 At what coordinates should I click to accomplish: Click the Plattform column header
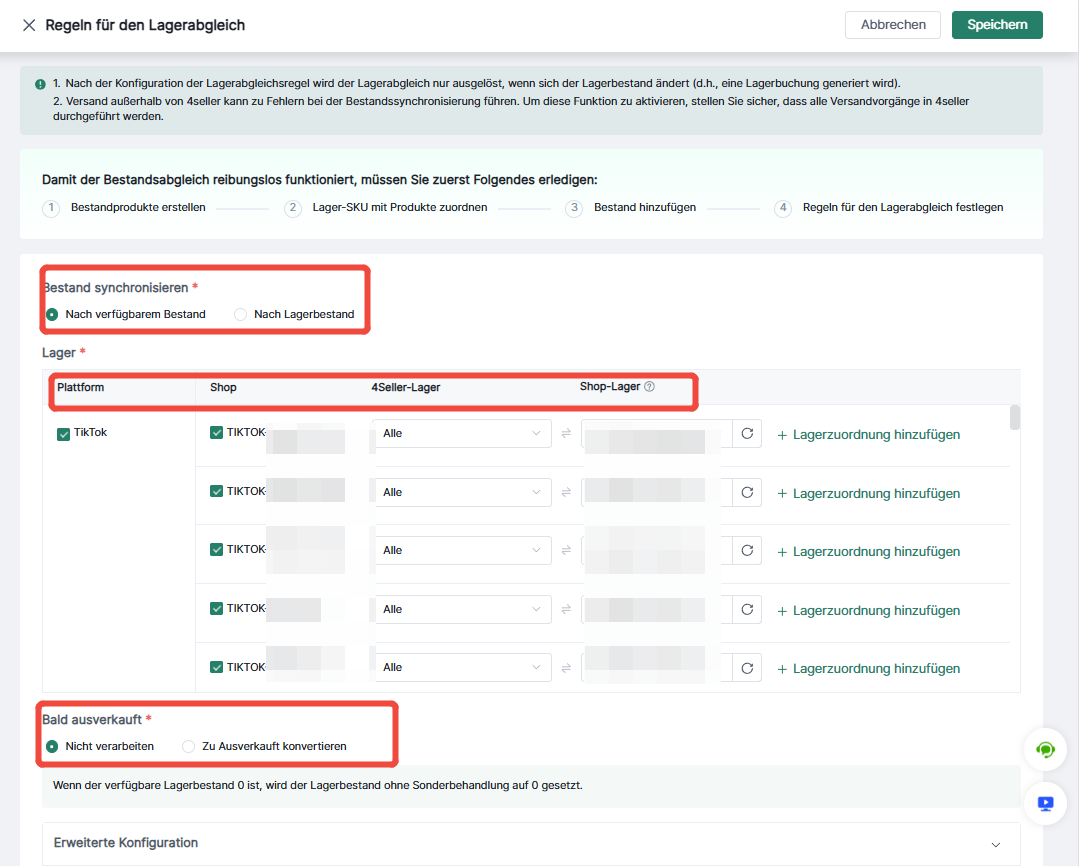click(81, 388)
